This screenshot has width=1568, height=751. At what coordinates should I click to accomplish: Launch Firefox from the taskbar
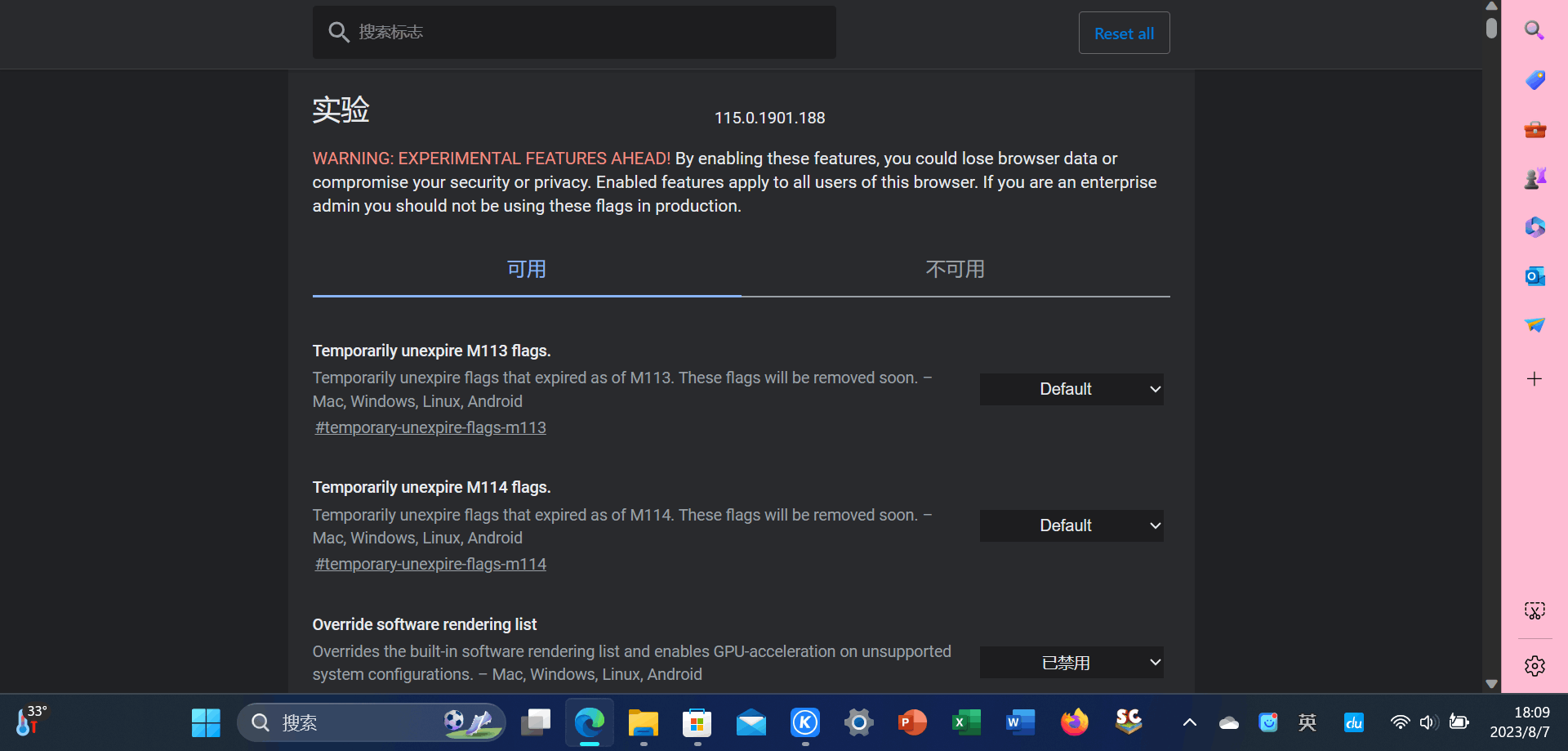pyautogui.click(x=1075, y=722)
